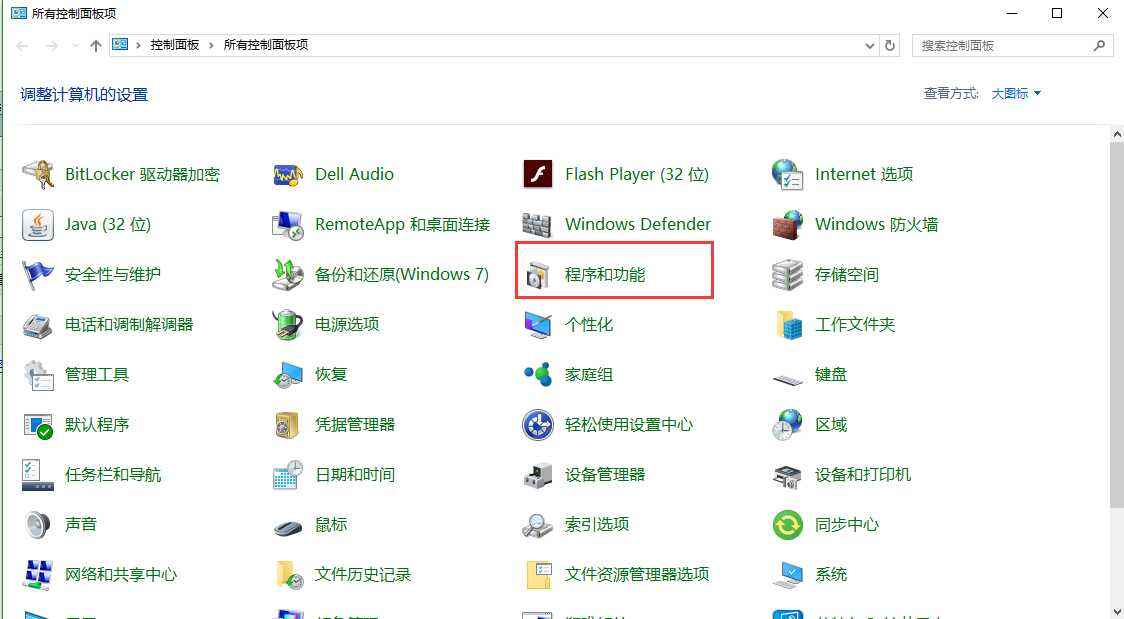Click the 备份和还原(Windows 7) label text
This screenshot has height=619, width=1124.
tap(401, 274)
